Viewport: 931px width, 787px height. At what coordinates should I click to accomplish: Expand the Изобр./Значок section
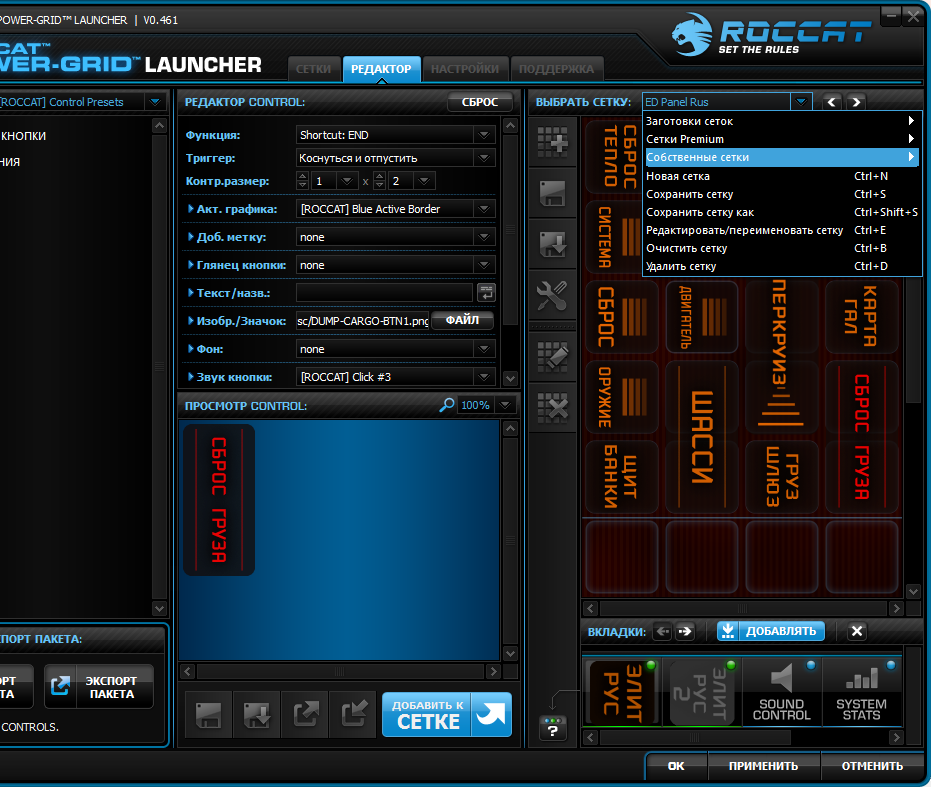click(x=191, y=321)
